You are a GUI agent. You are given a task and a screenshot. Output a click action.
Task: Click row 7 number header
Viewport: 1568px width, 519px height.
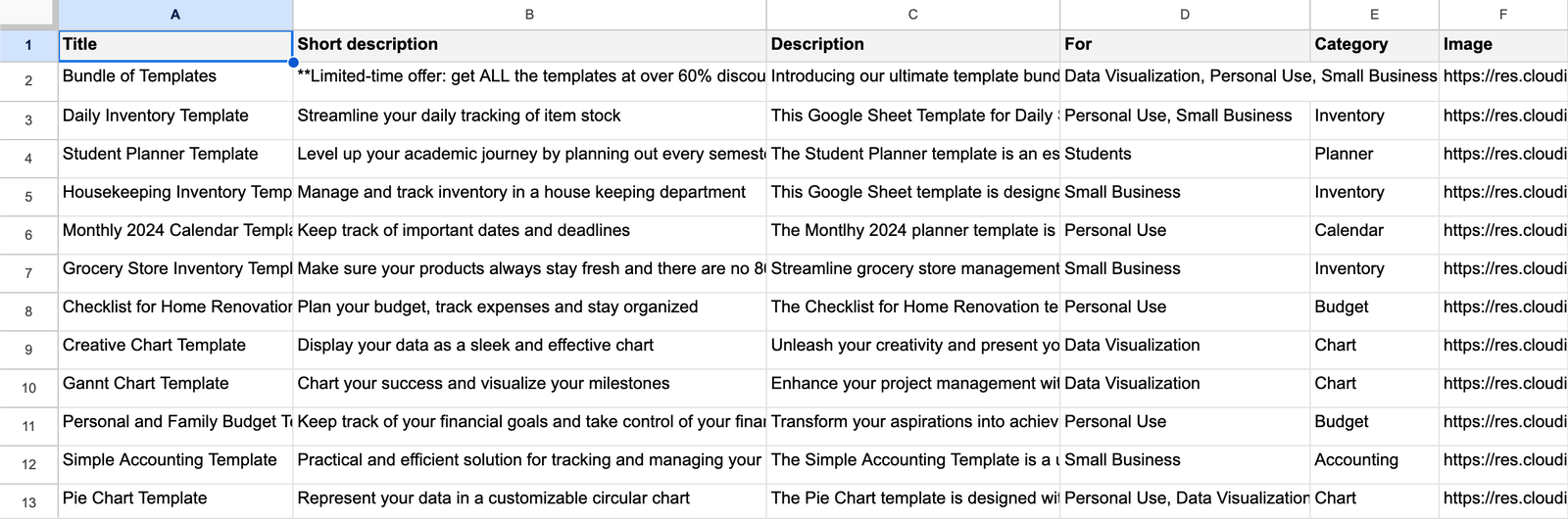click(28, 273)
